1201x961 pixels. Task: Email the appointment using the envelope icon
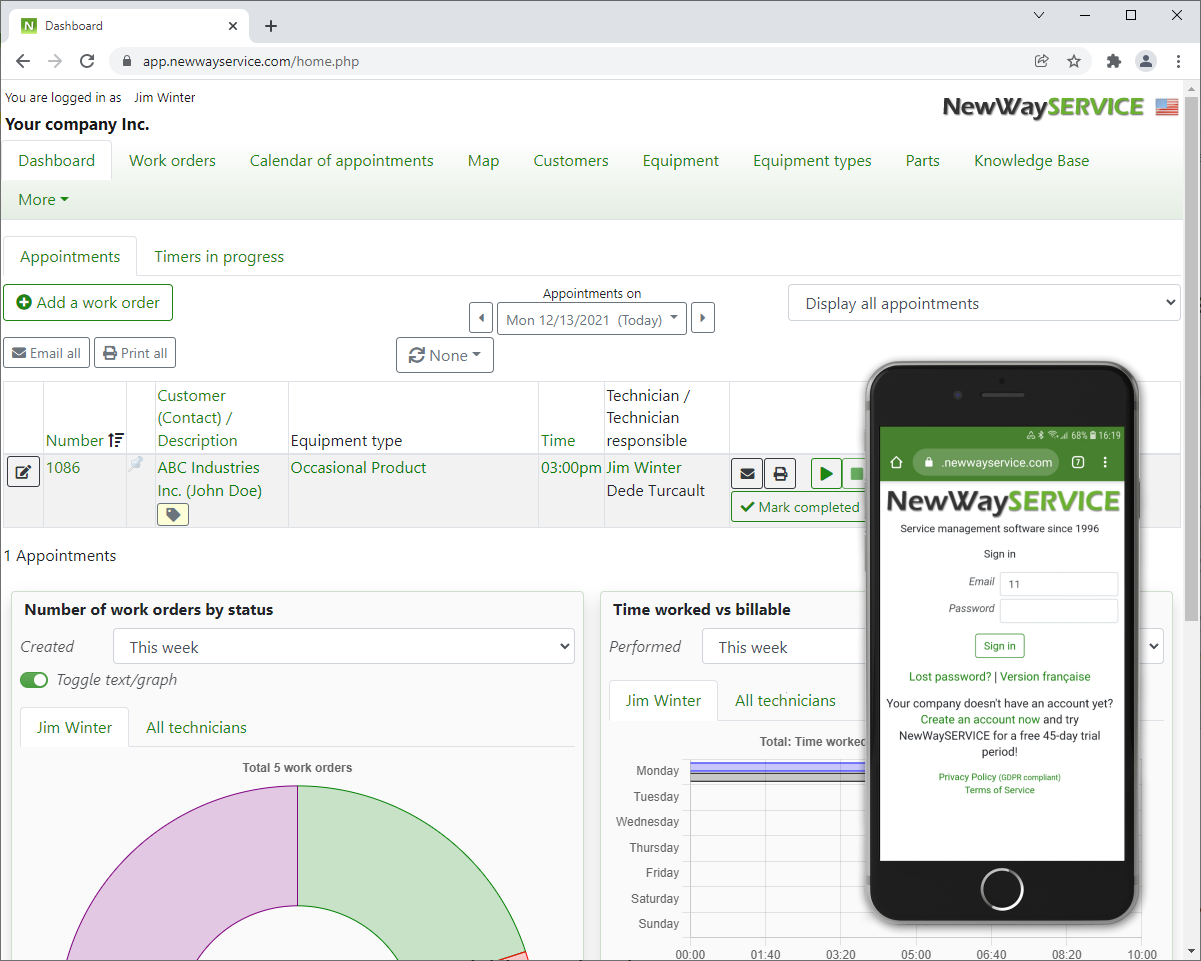(x=747, y=473)
